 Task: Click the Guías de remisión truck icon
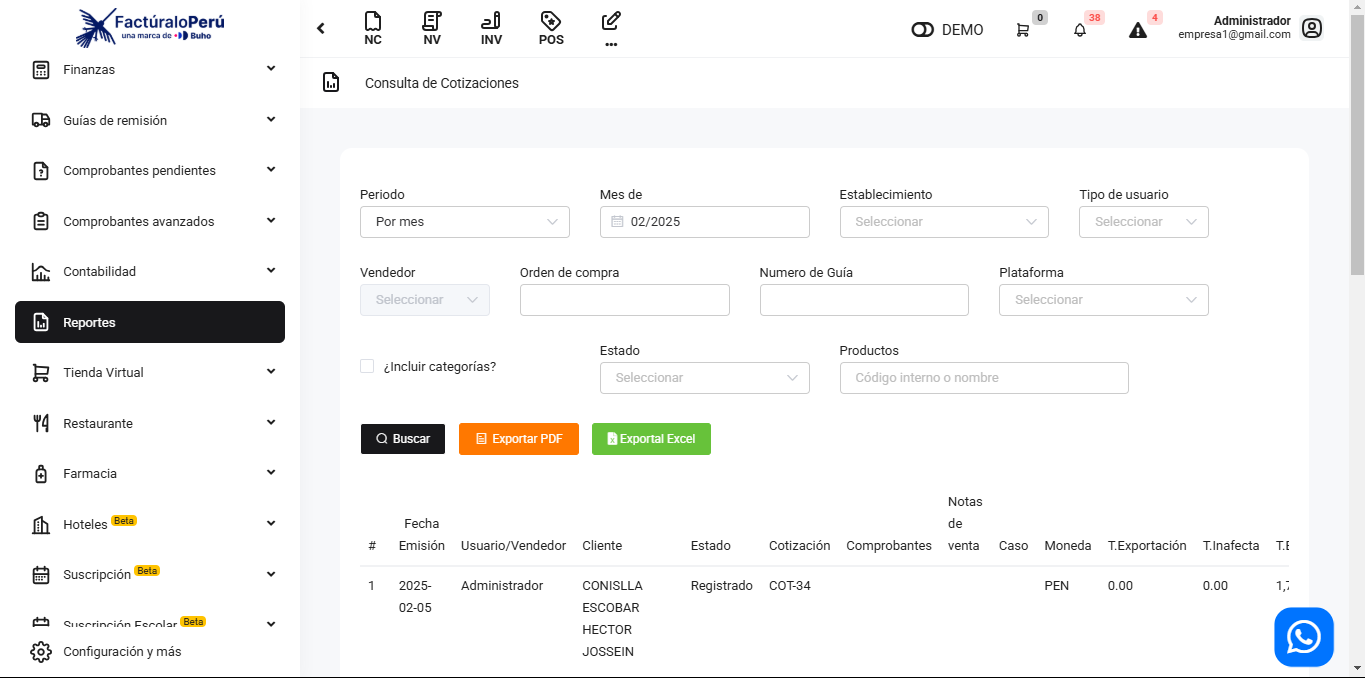(41, 120)
